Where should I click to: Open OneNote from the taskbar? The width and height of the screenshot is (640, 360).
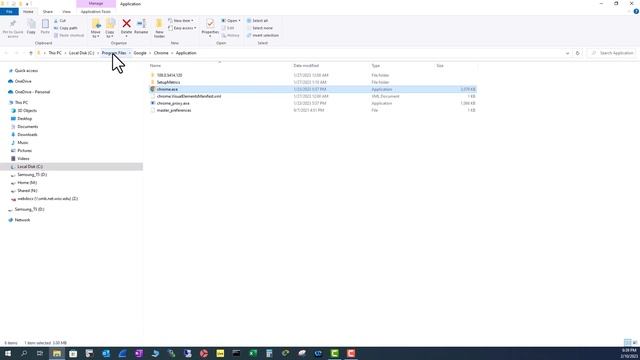[x=139, y=353]
